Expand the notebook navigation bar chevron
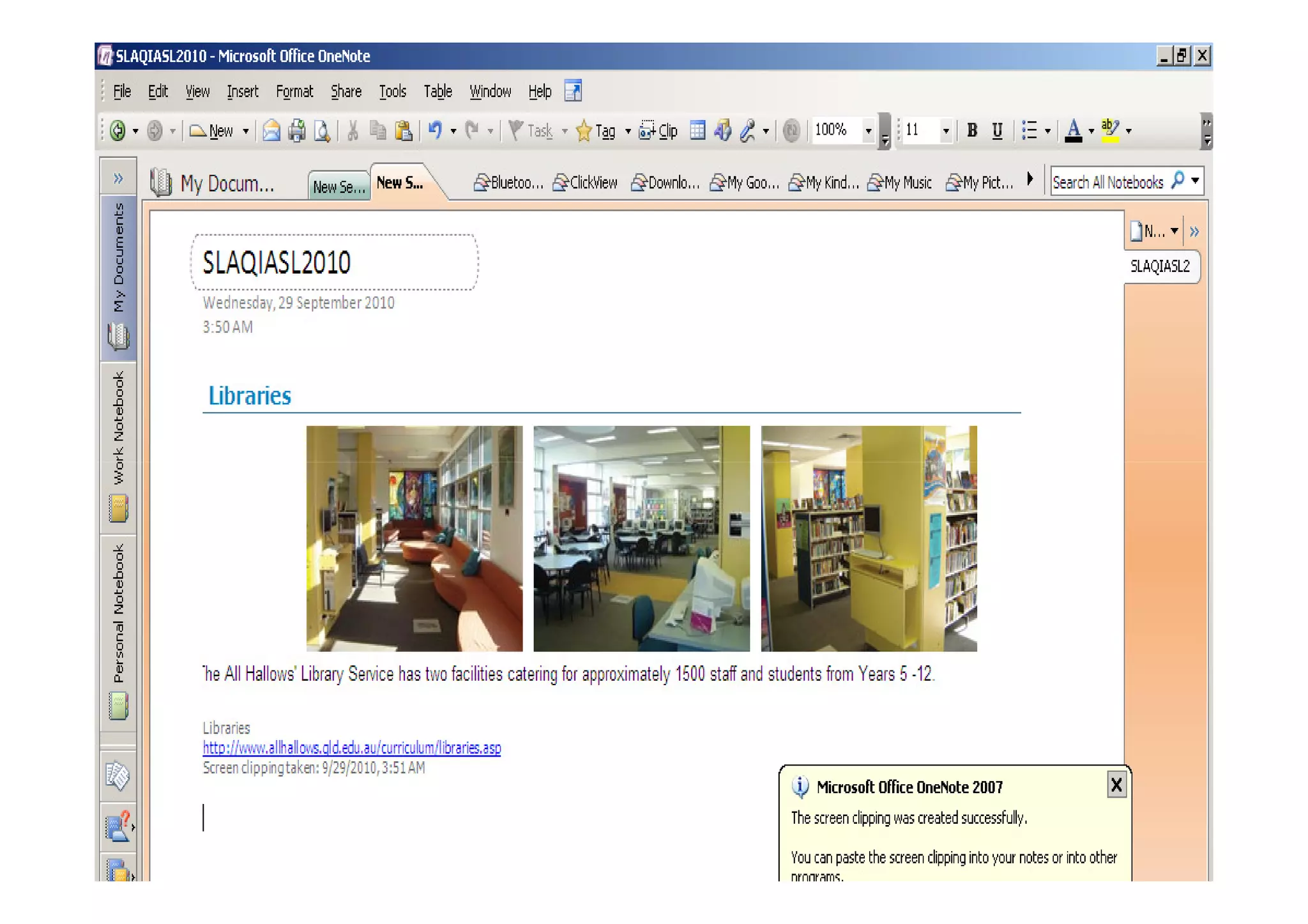 point(118,178)
